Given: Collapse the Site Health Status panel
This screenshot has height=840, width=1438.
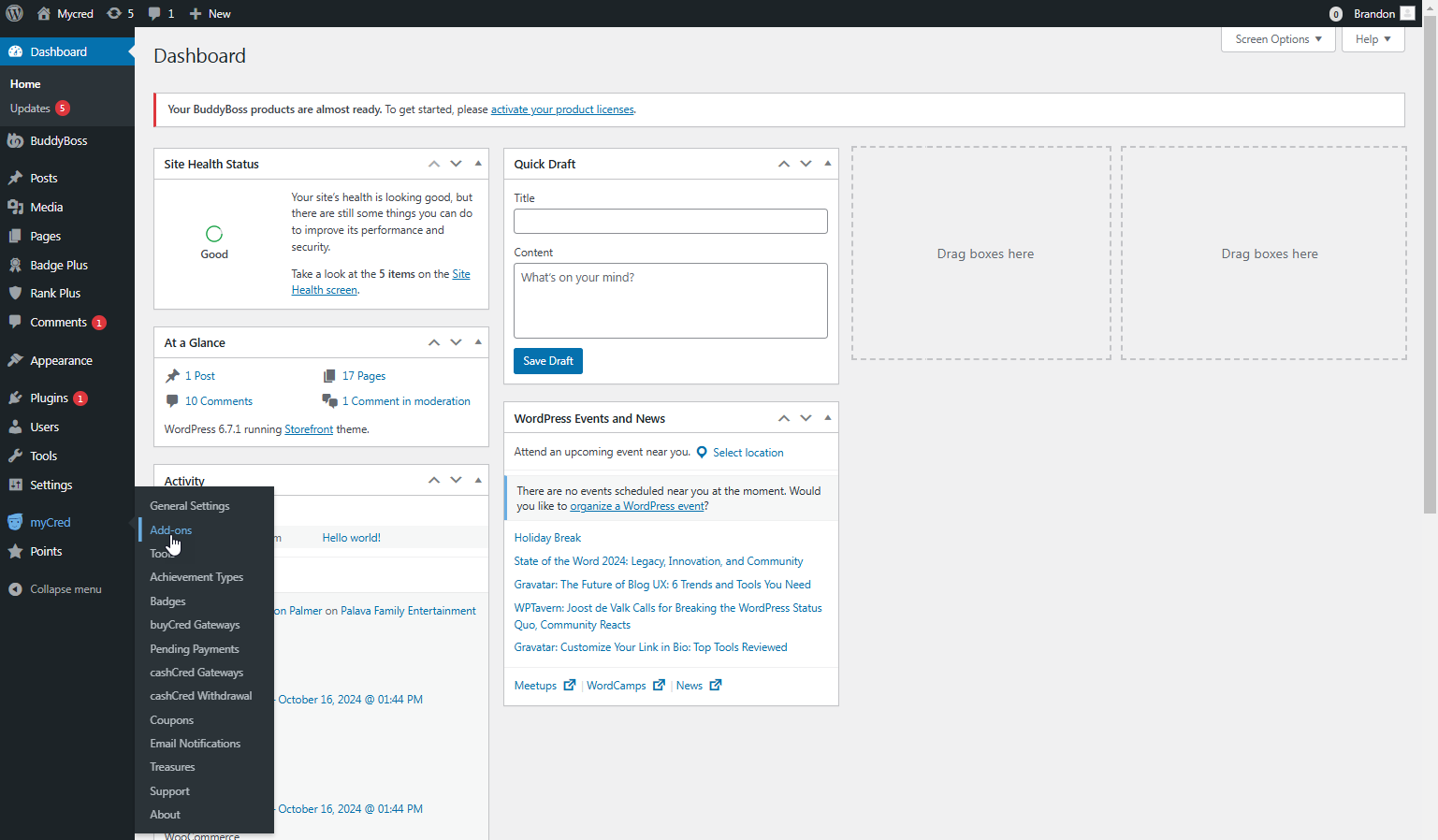Looking at the screenshot, I should click(478, 163).
